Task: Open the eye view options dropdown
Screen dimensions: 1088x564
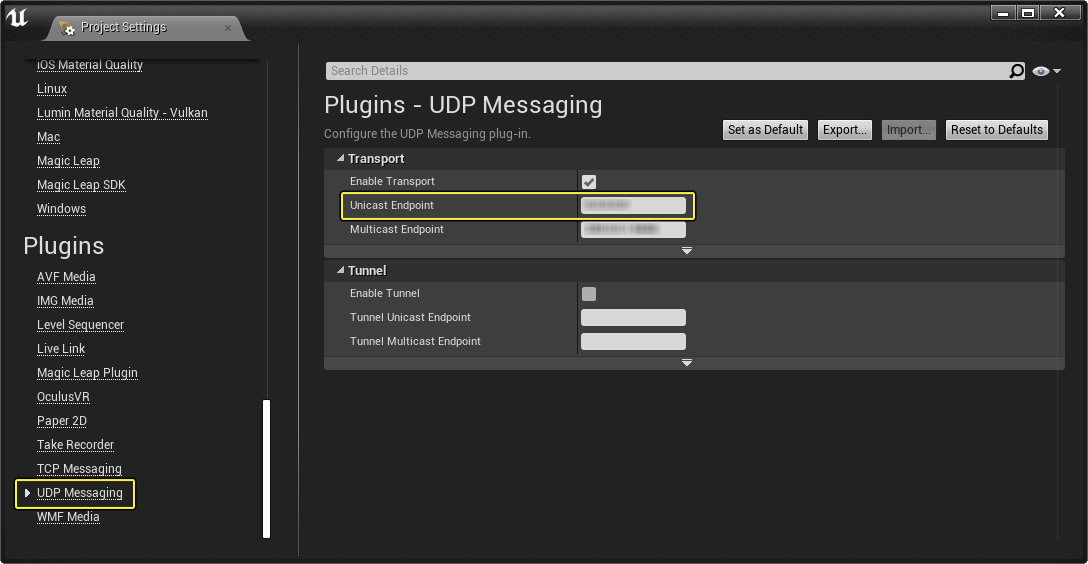Action: pyautogui.click(x=1046, y=71)
